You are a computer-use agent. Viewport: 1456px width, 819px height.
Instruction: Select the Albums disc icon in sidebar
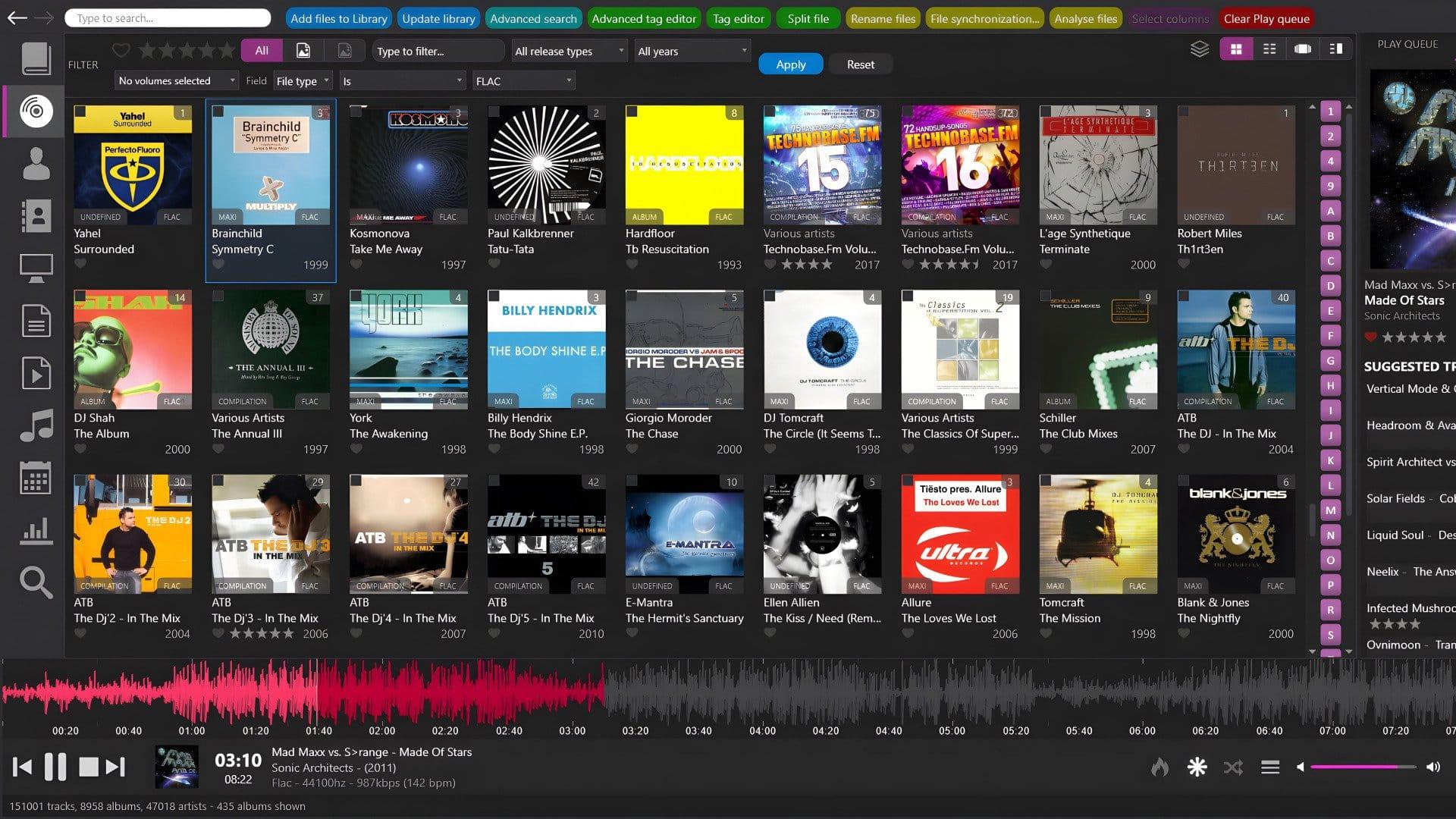(x=36, y=111)
